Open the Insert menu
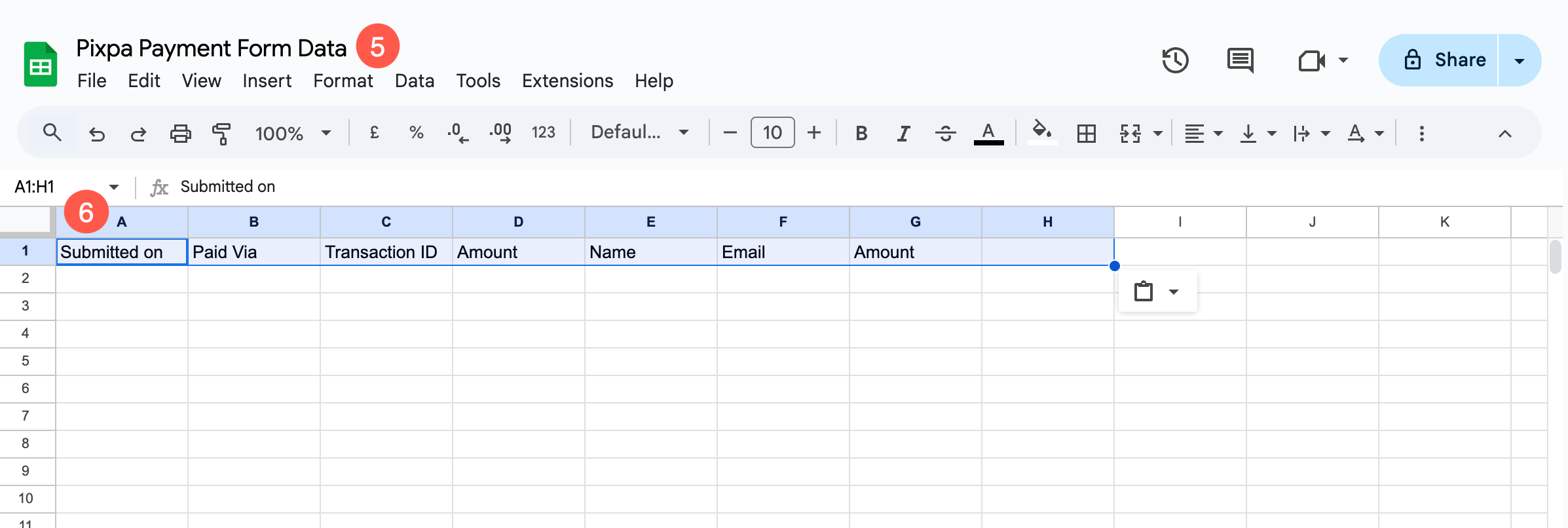Screen dimensions: 1568x528 point(267,81)
